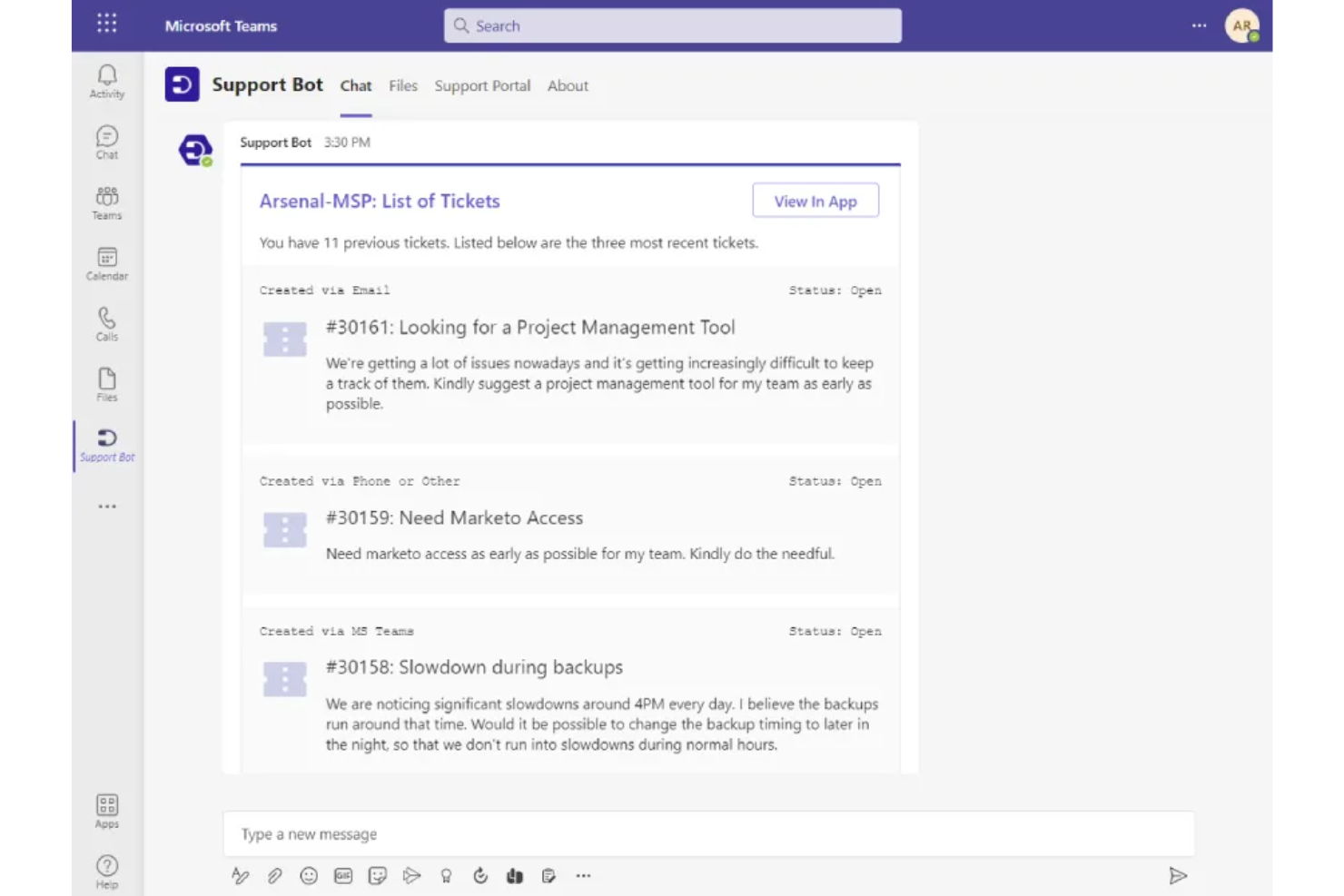Open the Activity bell in sidebar
Viewport: 1344px width, 896px height.
[x=106, y=81]
